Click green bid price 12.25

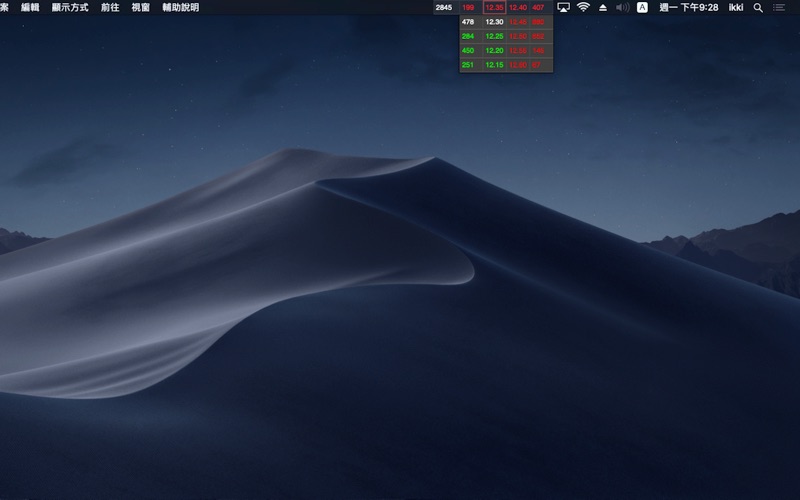[x=494, y=36]
